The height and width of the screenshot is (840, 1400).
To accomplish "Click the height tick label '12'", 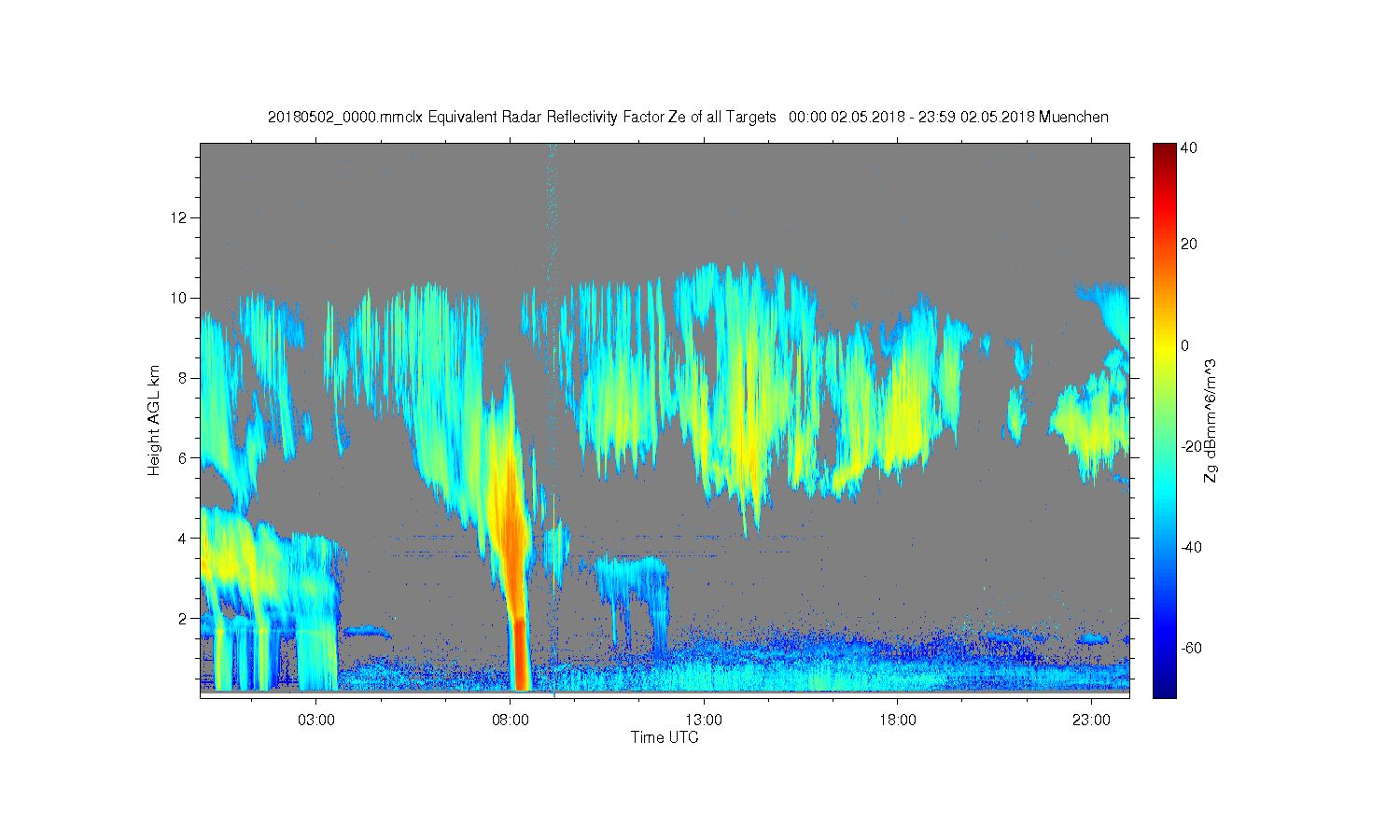I will [x=180, y=217].
